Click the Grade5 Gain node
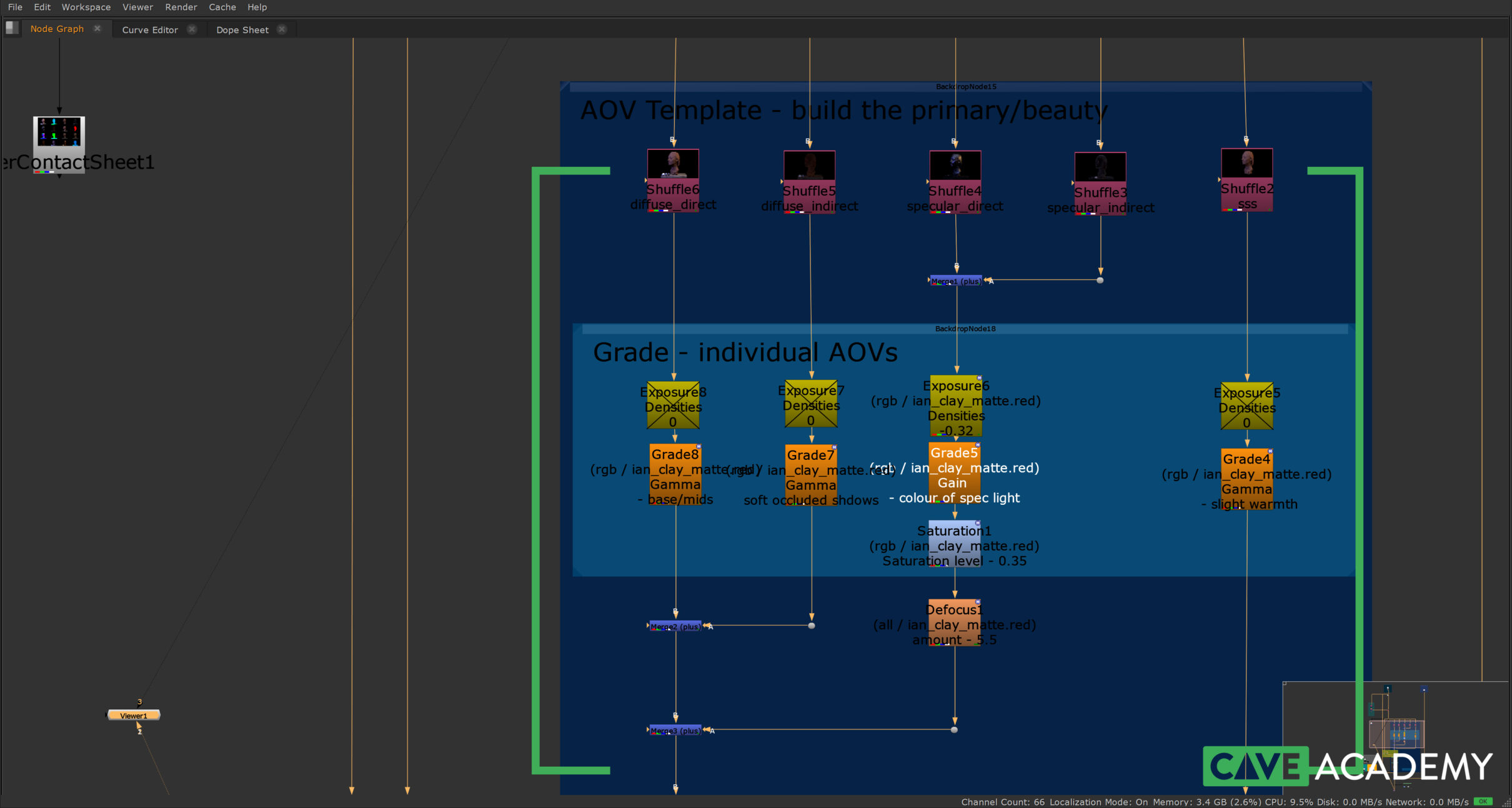Viewport: 1512px width, 808px height. [953, 472]
